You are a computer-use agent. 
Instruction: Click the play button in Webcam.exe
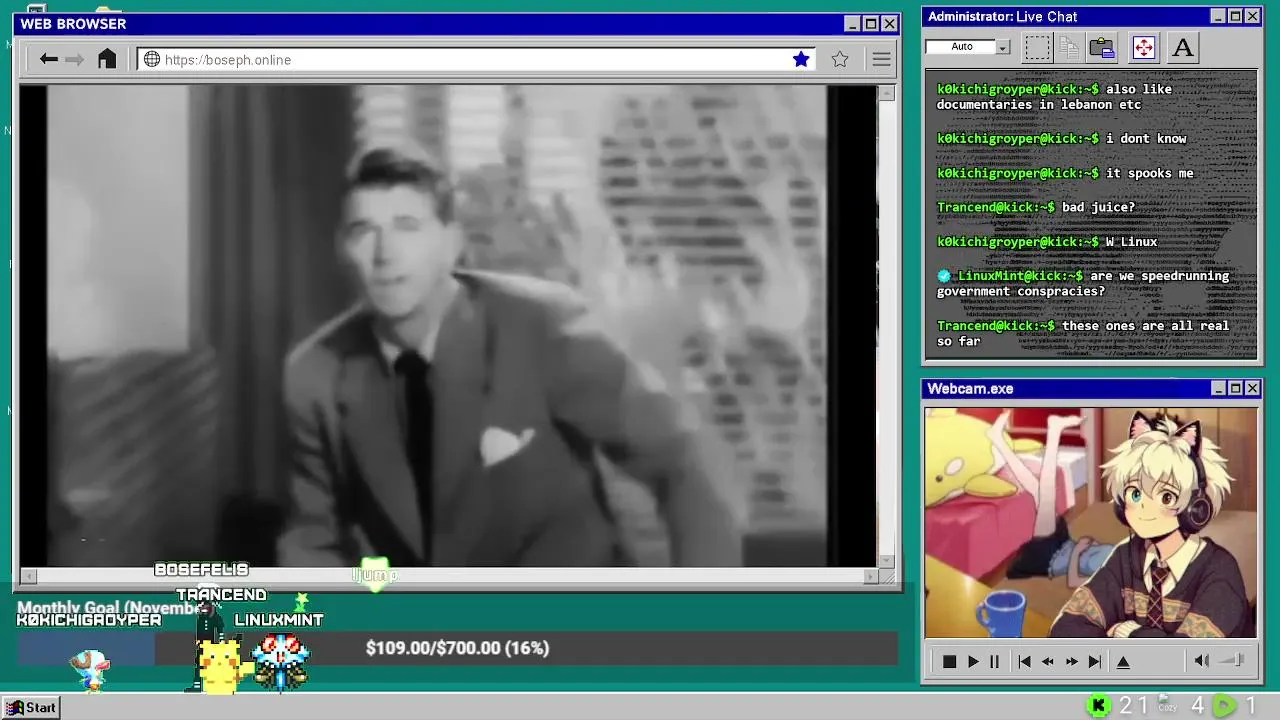coord(972,661)
